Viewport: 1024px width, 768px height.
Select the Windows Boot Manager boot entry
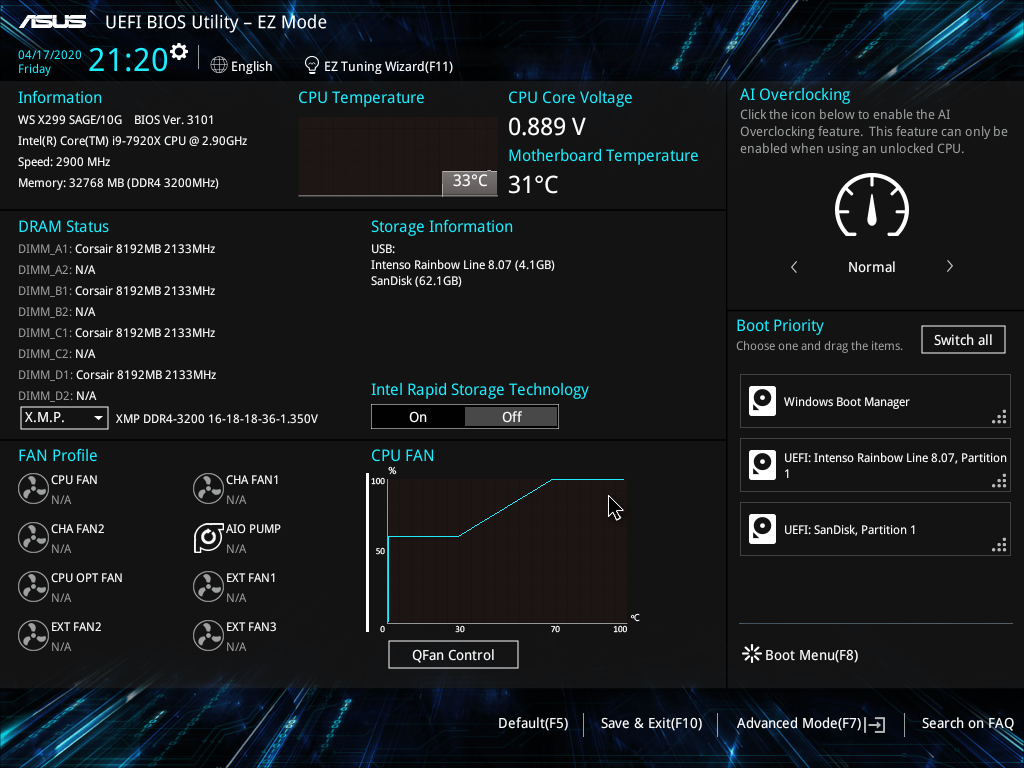pos(874,401)
